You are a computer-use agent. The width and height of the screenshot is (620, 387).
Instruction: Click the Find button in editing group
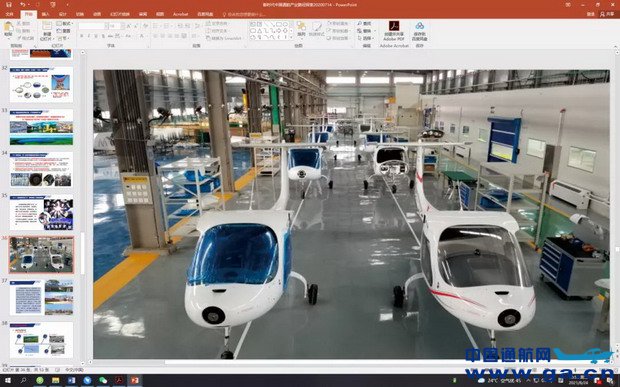[364, 24]
